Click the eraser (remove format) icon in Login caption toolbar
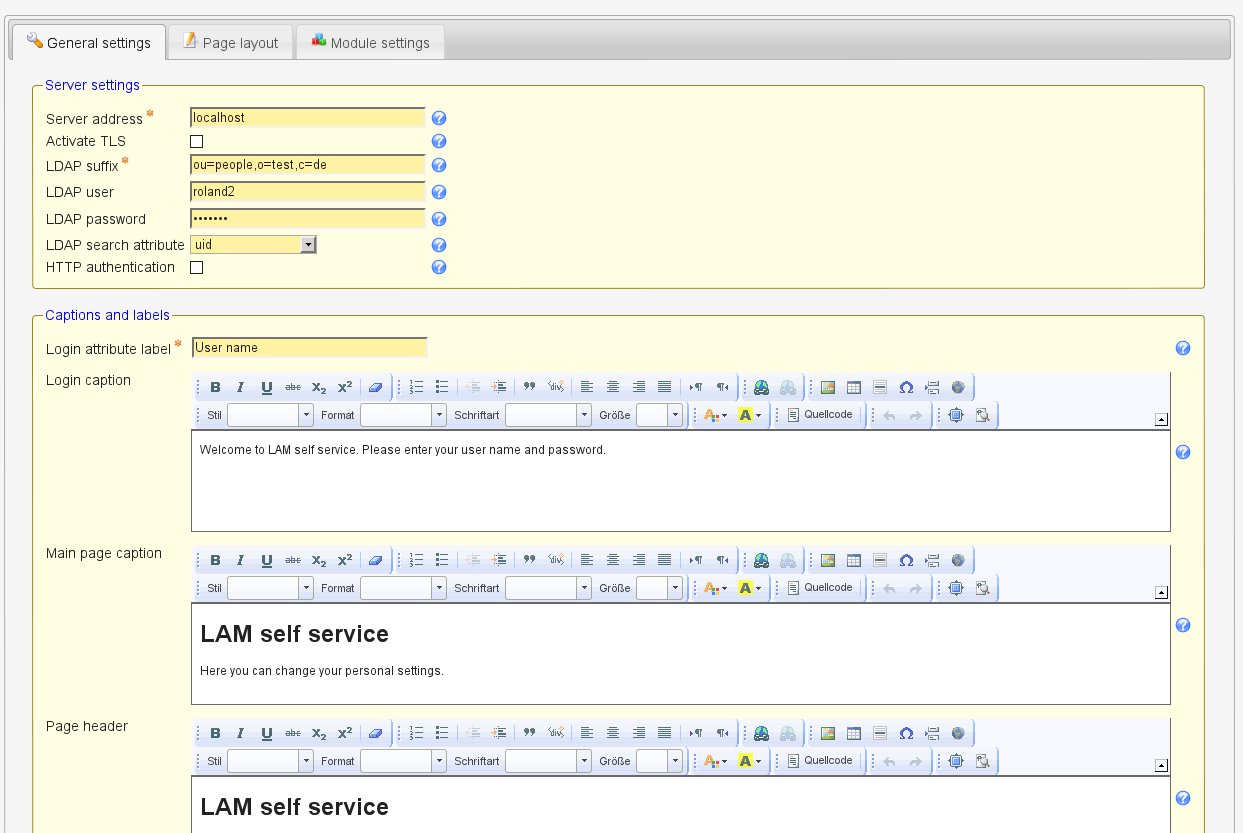The width and height of the screenshot is (1243, 833). click(375, 388)
